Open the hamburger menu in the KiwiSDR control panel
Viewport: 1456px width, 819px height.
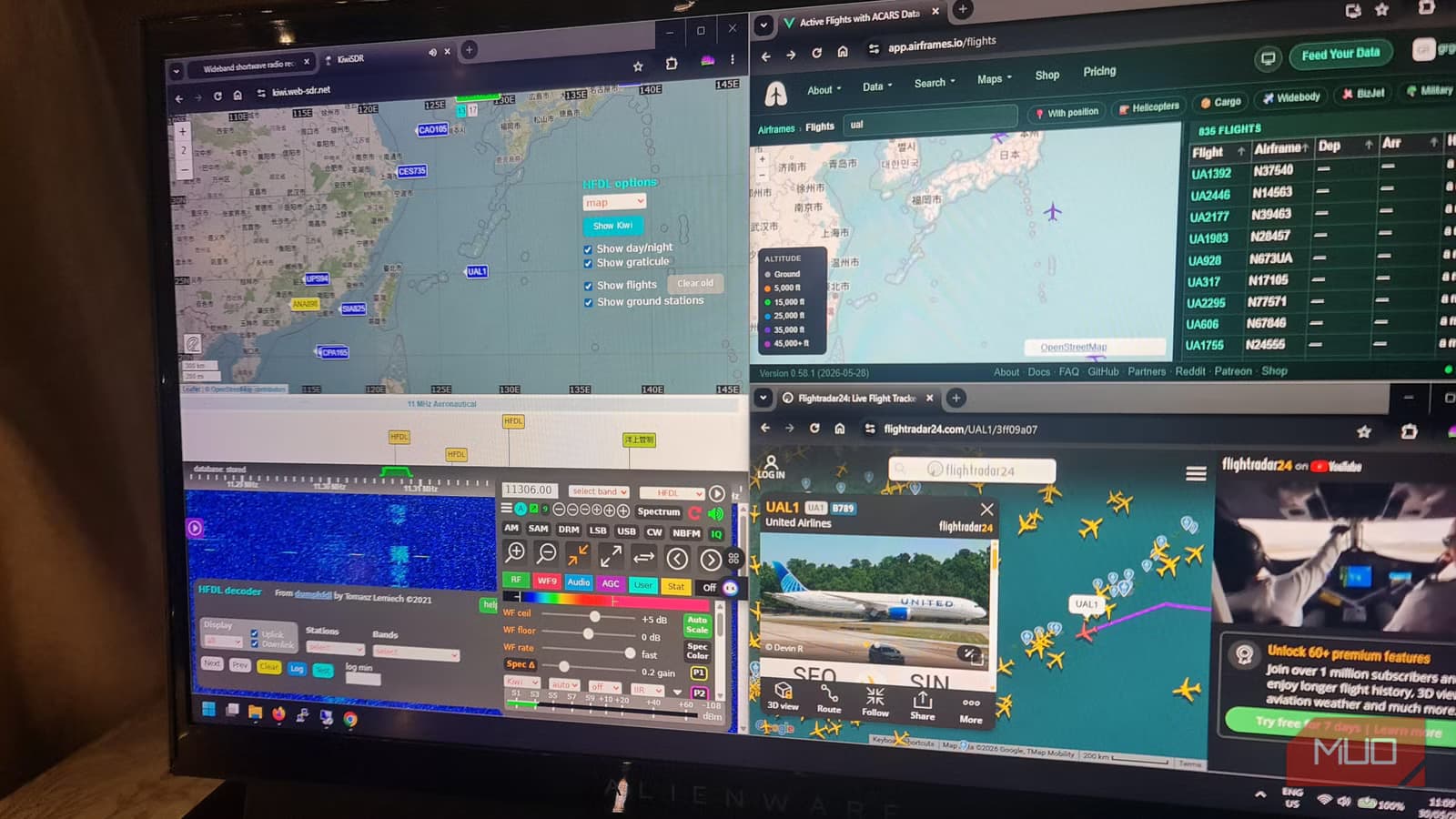(507, 509)
